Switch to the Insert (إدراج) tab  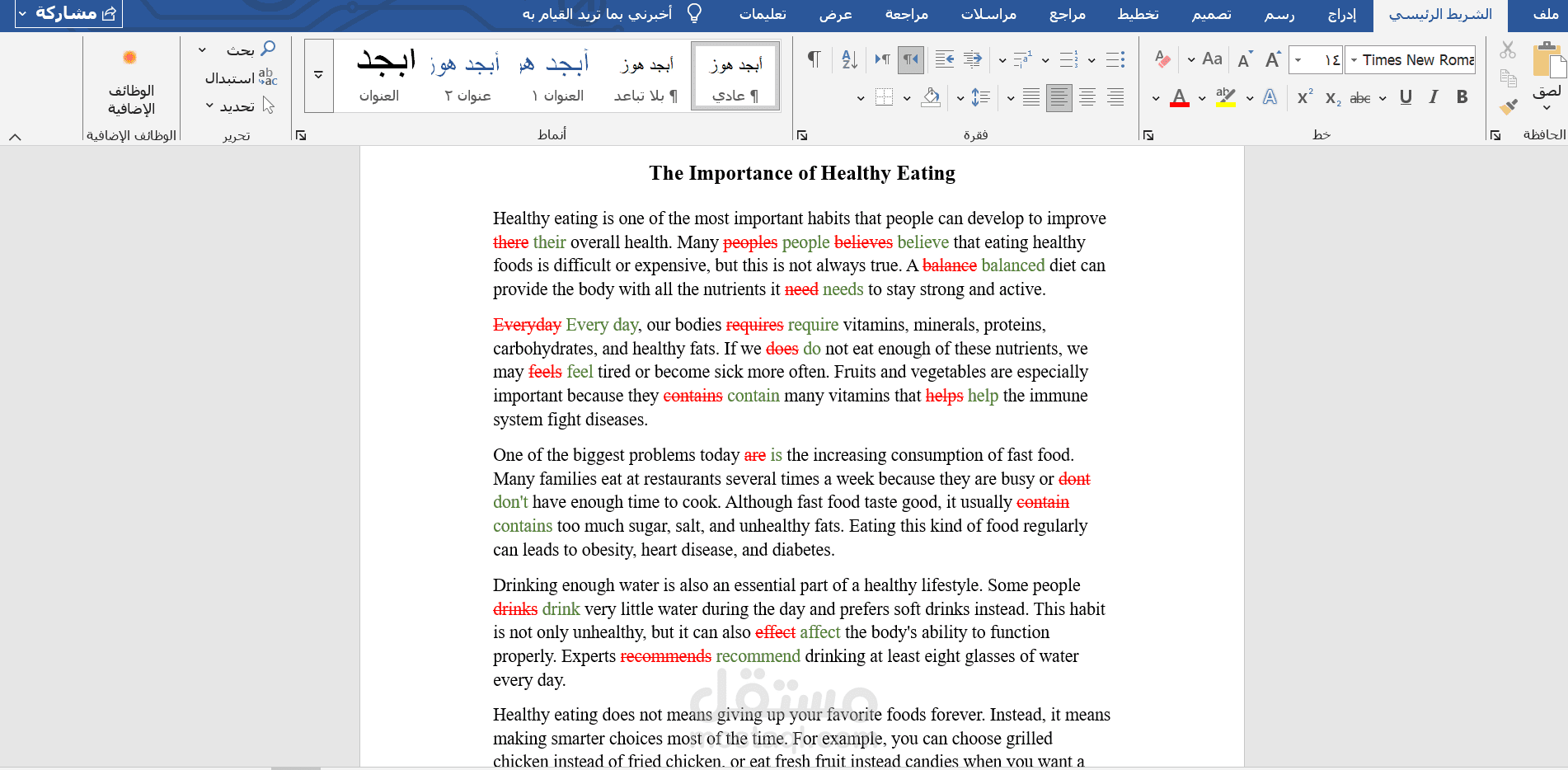[x=1342, y=14]
